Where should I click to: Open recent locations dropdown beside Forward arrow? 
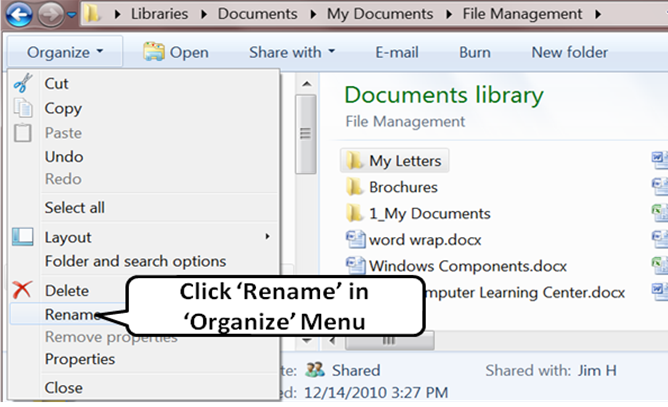point(72,15)
